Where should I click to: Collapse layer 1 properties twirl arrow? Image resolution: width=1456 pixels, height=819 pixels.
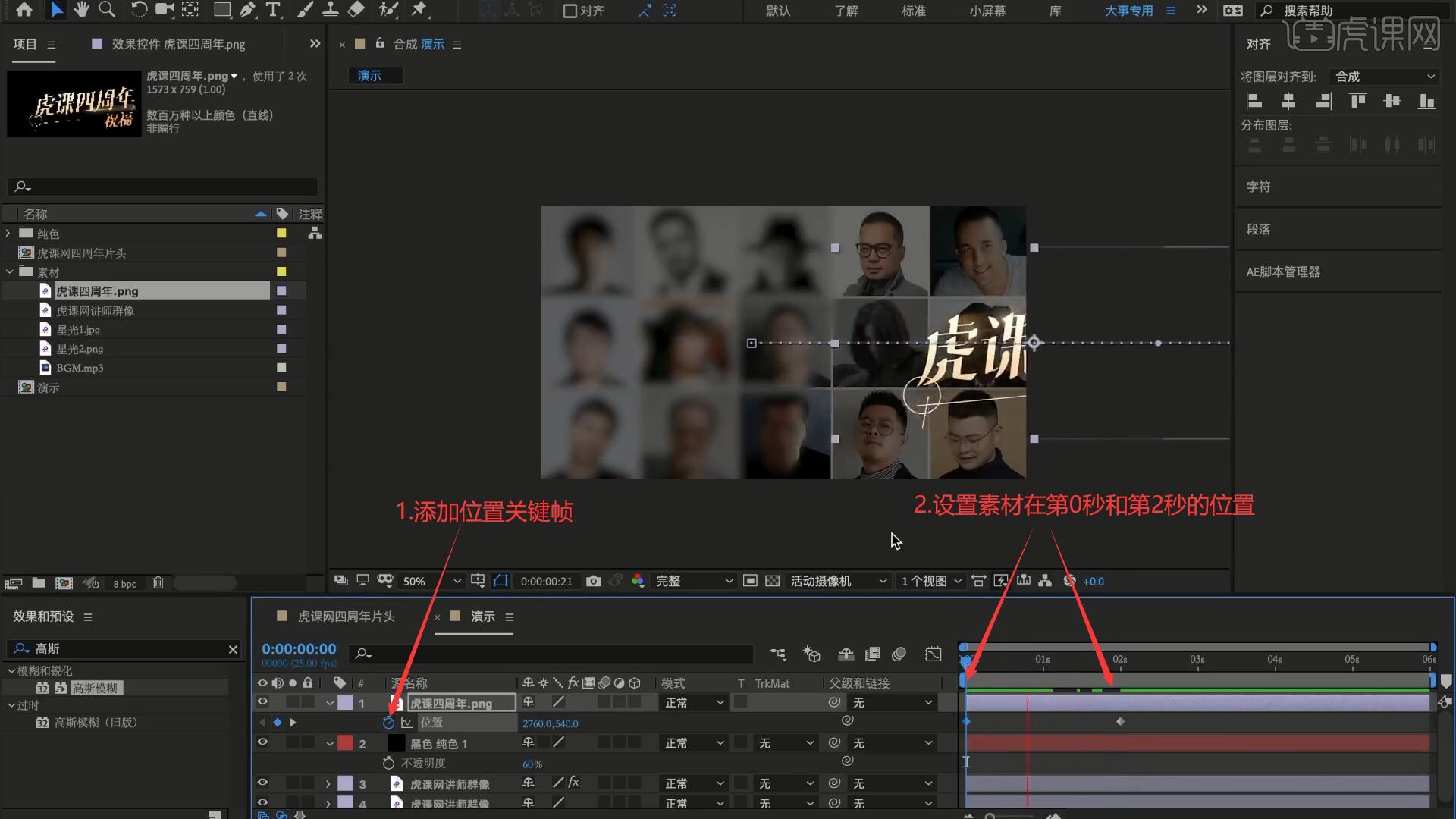click(x=330, y=703)
